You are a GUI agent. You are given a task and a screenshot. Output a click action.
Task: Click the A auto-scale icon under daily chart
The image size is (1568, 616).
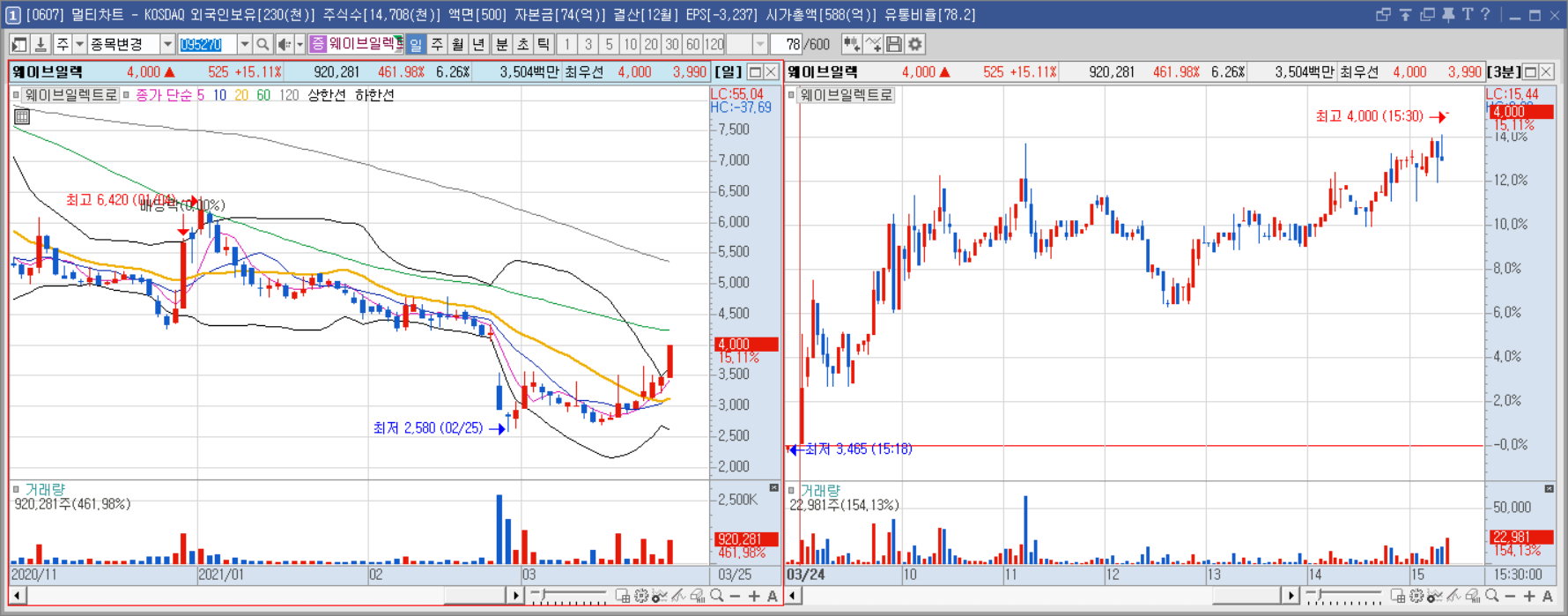773,597
